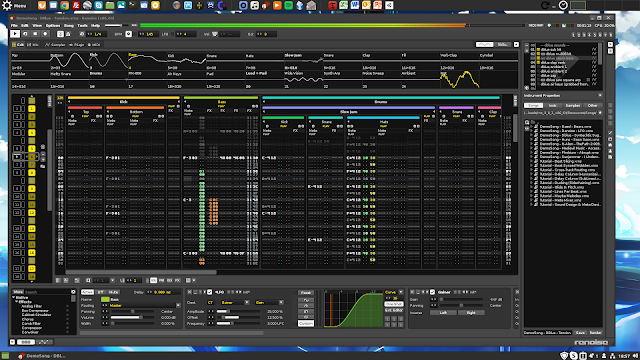Adjust the track Volume slider
This screenshot has width=640, height=360.
[132, 317]
